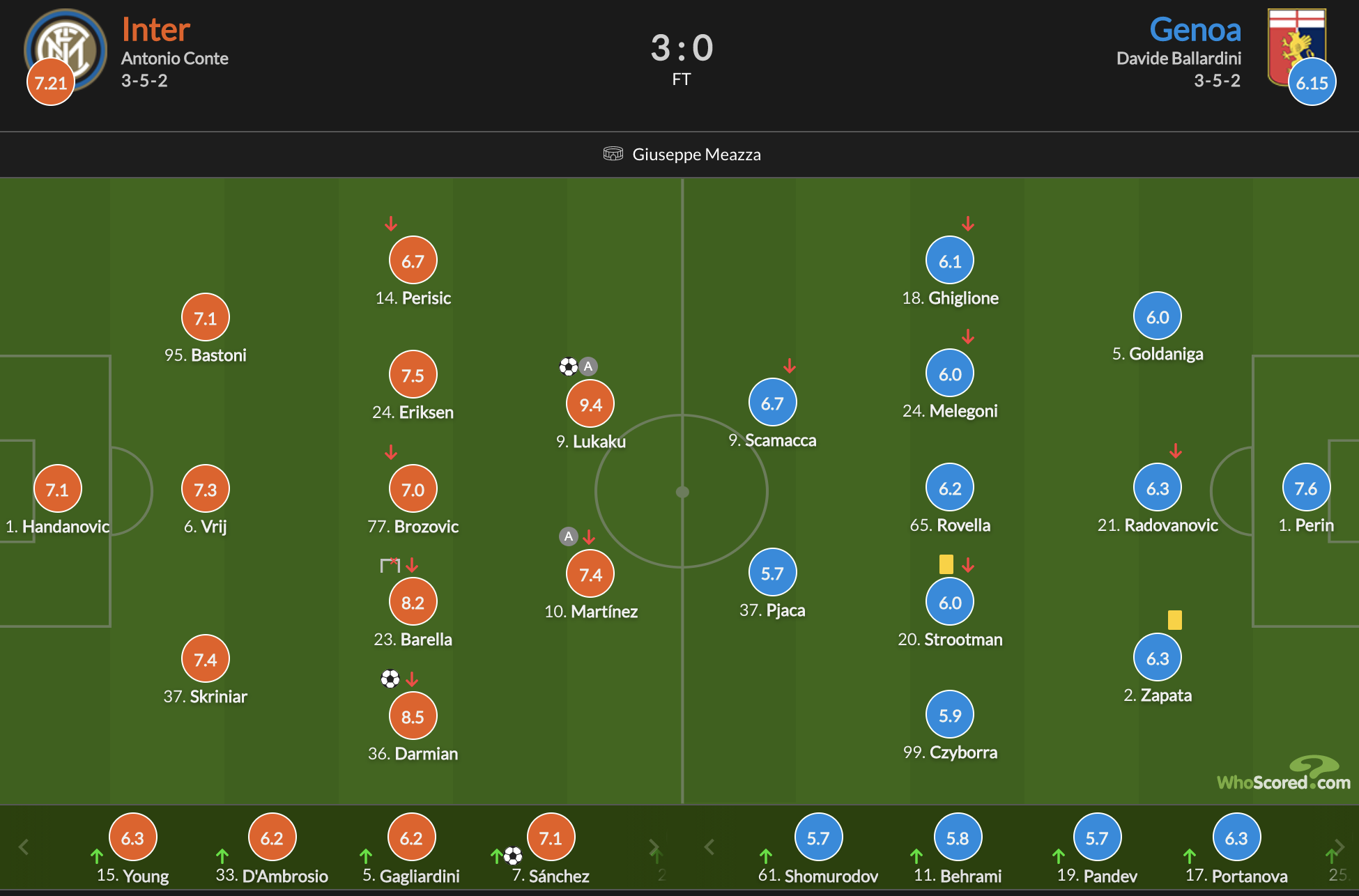Screen dimensions: 1359x896
Task: Open the Genoa team name link
Action: pyautogui.click(x=1195, y=30)
